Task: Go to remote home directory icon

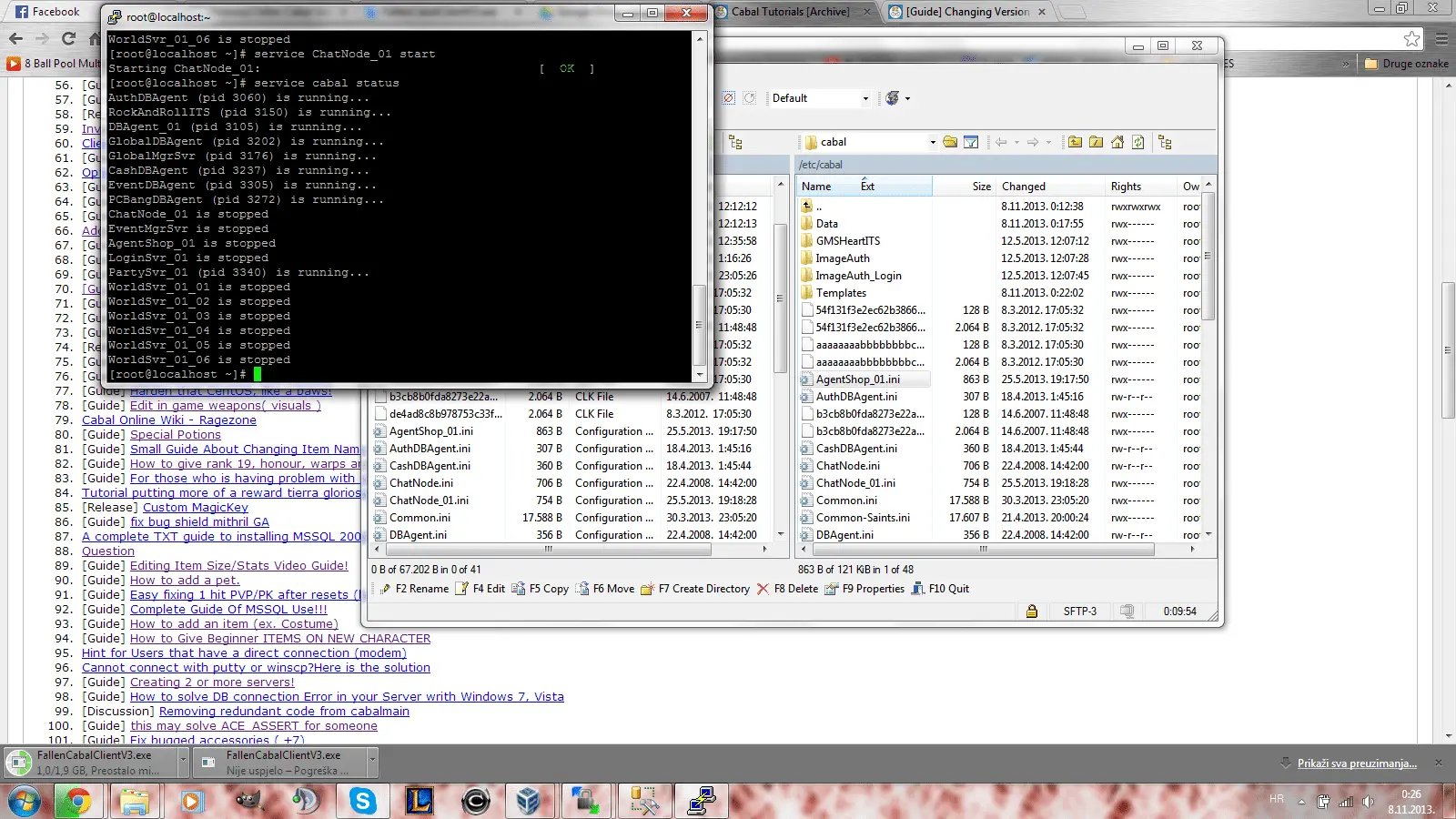Action: [1117, 142]
